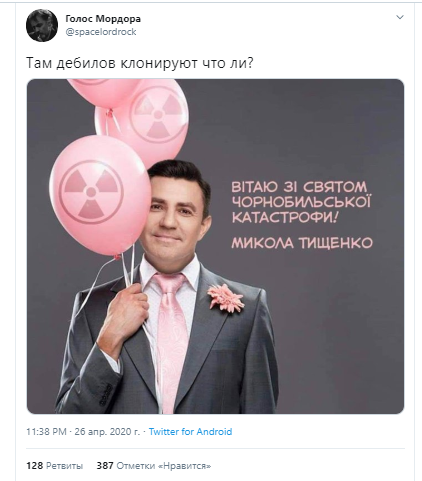The width and height of the screenshot is (422, 481).
Task: Click the date 26 апр. 2020 г.
Action: tap(107, 432)
